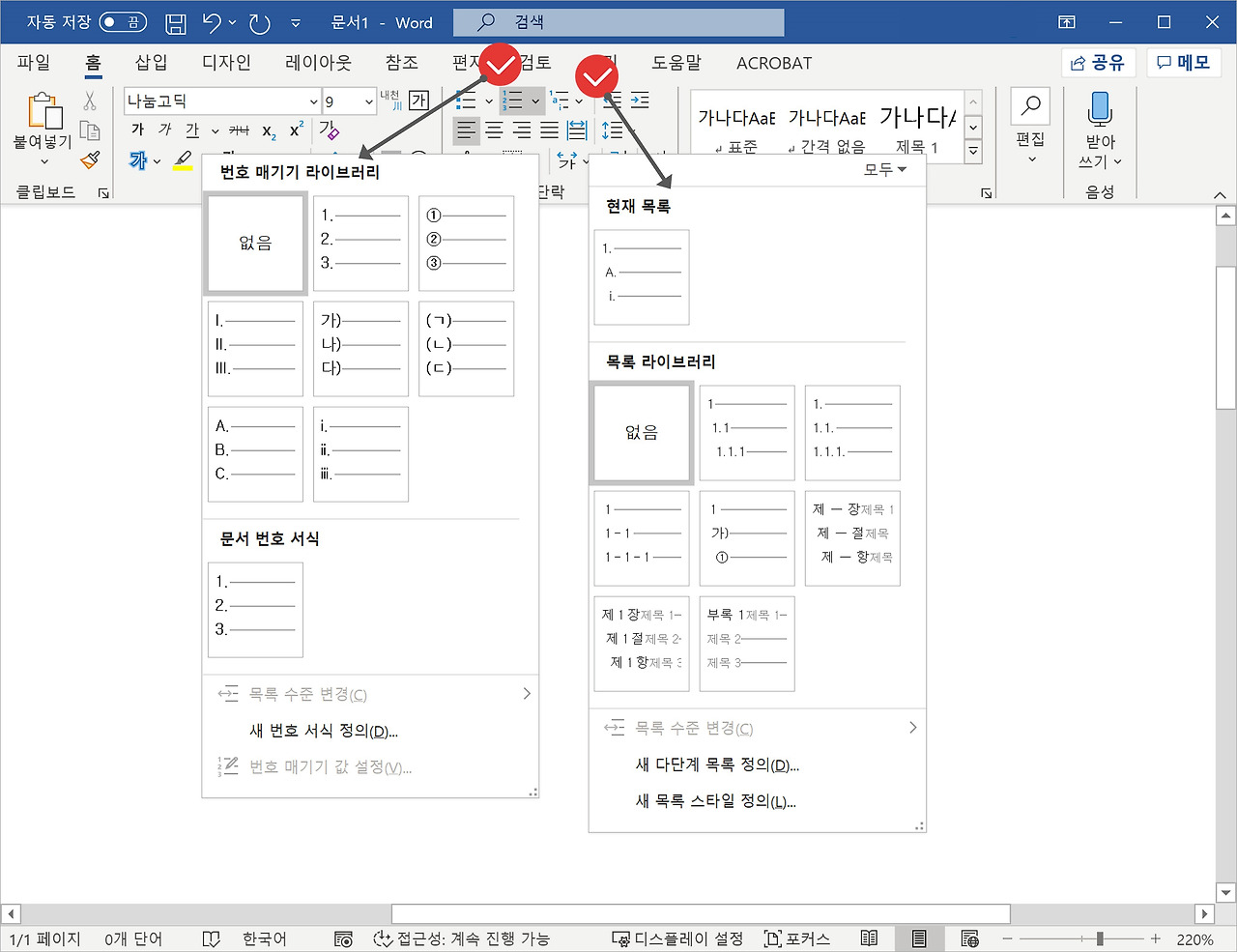This screenshot has height=952, width=1237.
Task: Click the bullets list icon
Action: [x=466, y=101]
